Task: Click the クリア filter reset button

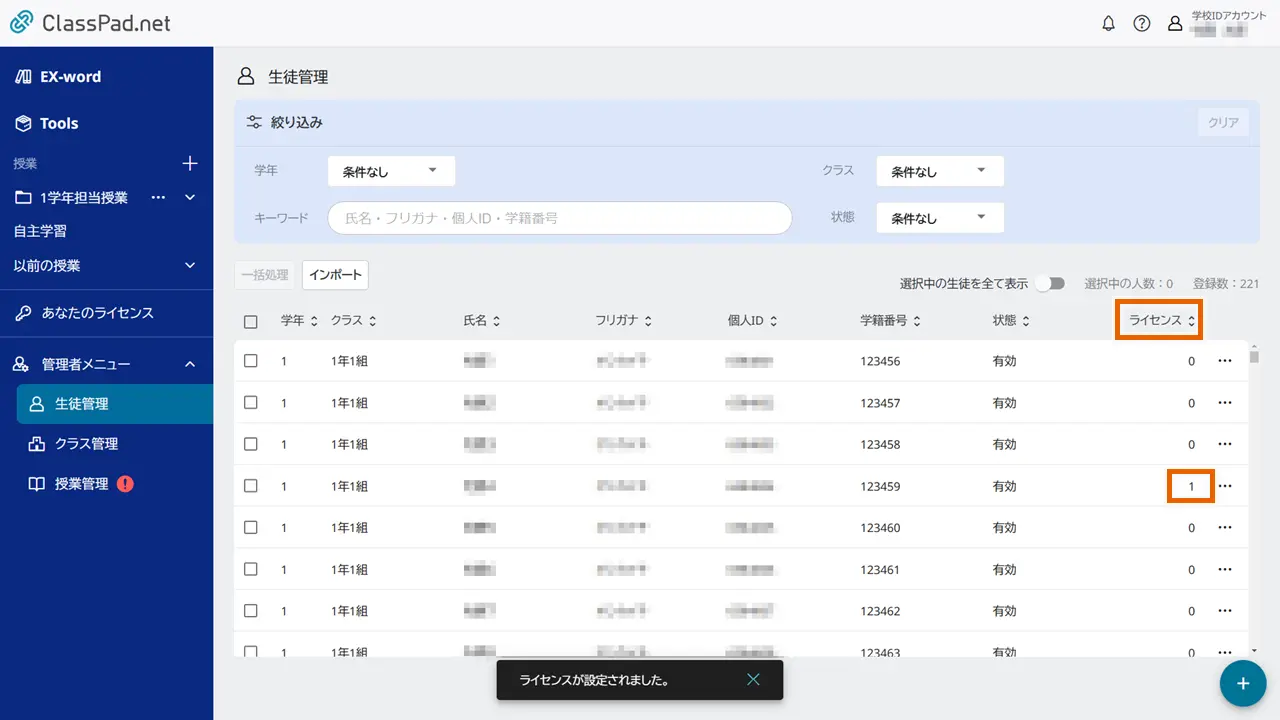Action: coord(1222,120)
